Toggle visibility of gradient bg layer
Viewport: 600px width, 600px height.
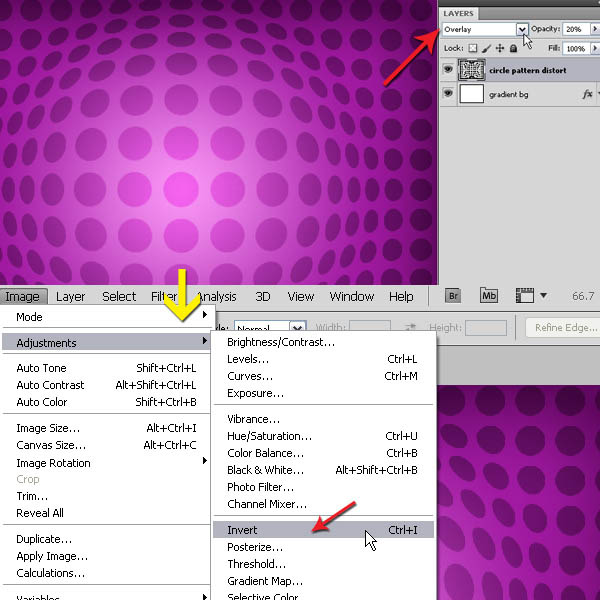click(x=449, y=94)
